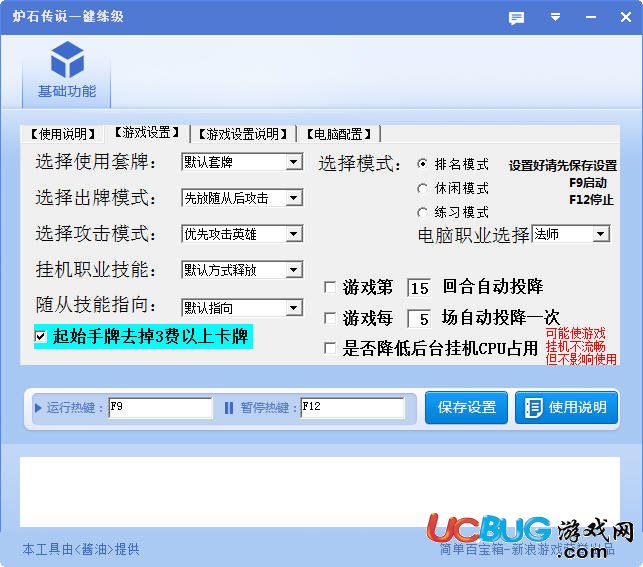The image size is (643, 567).
Task: Uncheck 起始手牌去掉3费以上卡牌 checkbox
Action: 40,337
